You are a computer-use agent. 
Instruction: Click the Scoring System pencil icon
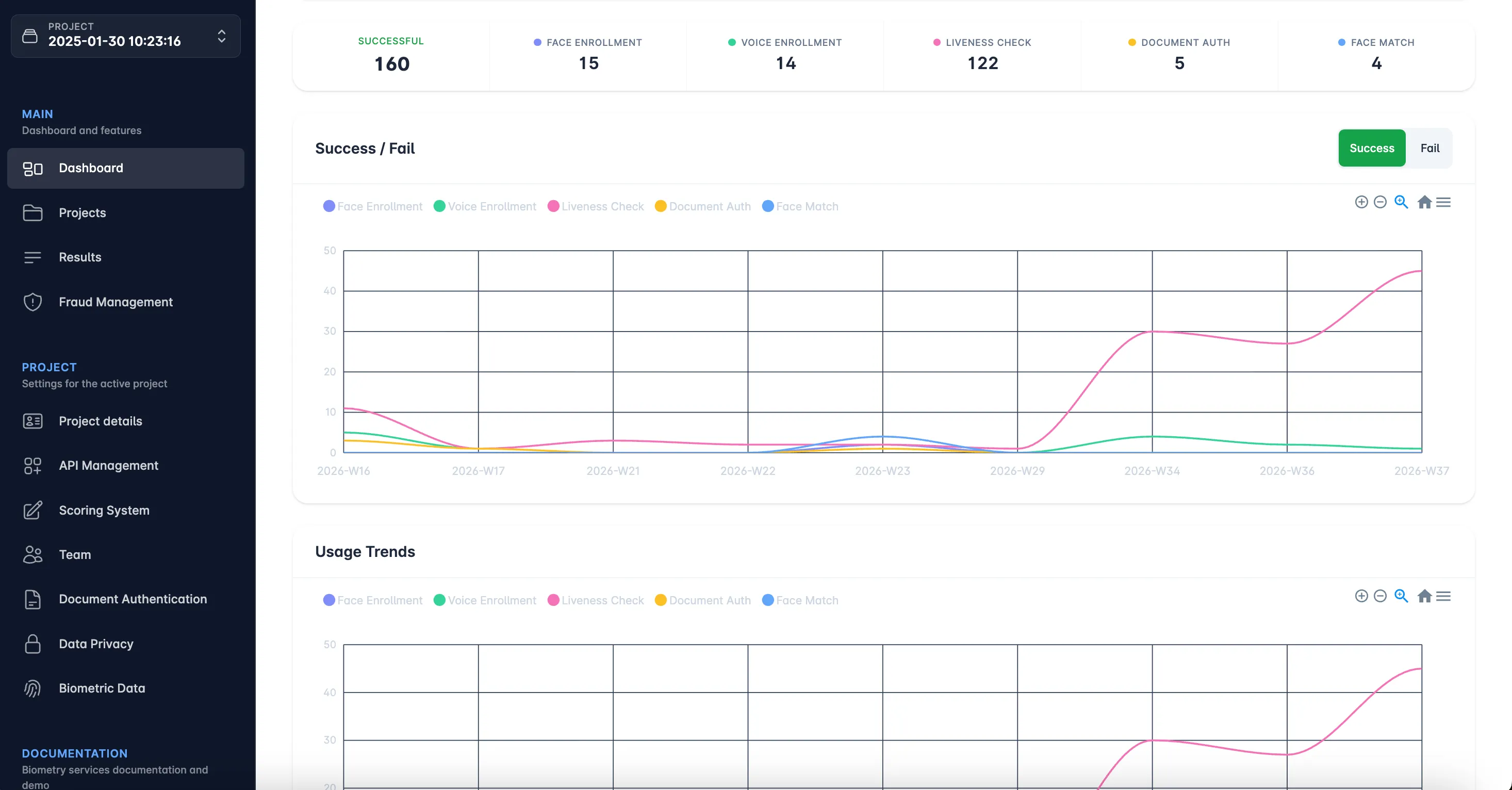33,510
